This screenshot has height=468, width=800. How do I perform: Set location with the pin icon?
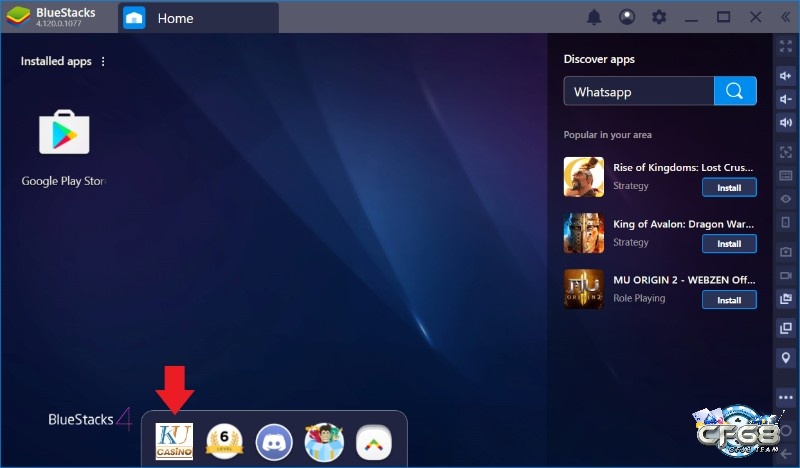click(x=786, y=357)
